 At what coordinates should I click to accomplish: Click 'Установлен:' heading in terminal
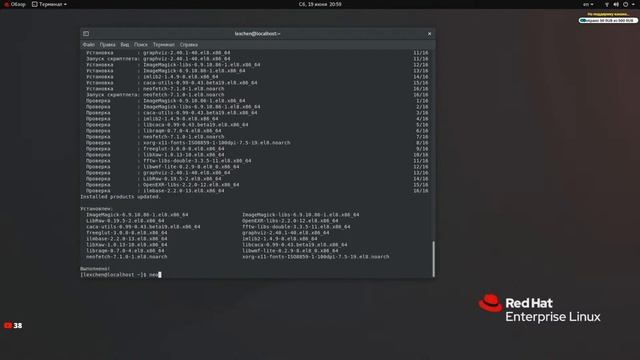(x=96, y=209)
